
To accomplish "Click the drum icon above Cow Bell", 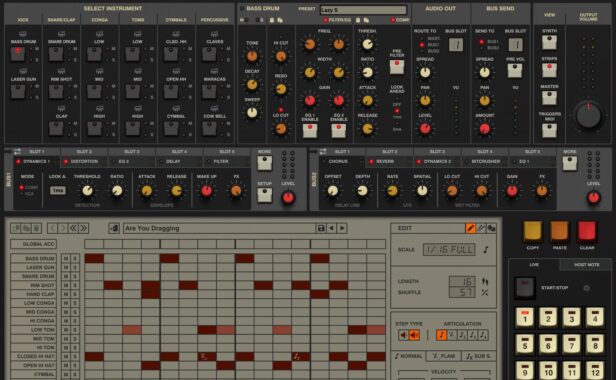I will point(214,108).
